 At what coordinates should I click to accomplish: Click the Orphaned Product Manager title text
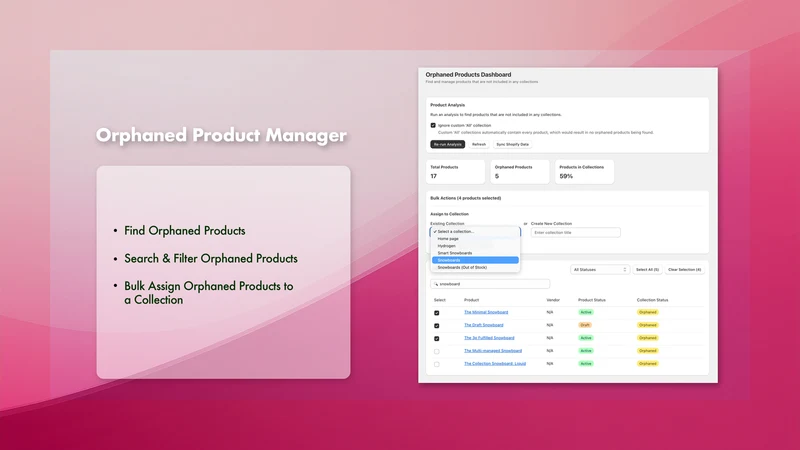pyautogui.click(x=221, y=135)
